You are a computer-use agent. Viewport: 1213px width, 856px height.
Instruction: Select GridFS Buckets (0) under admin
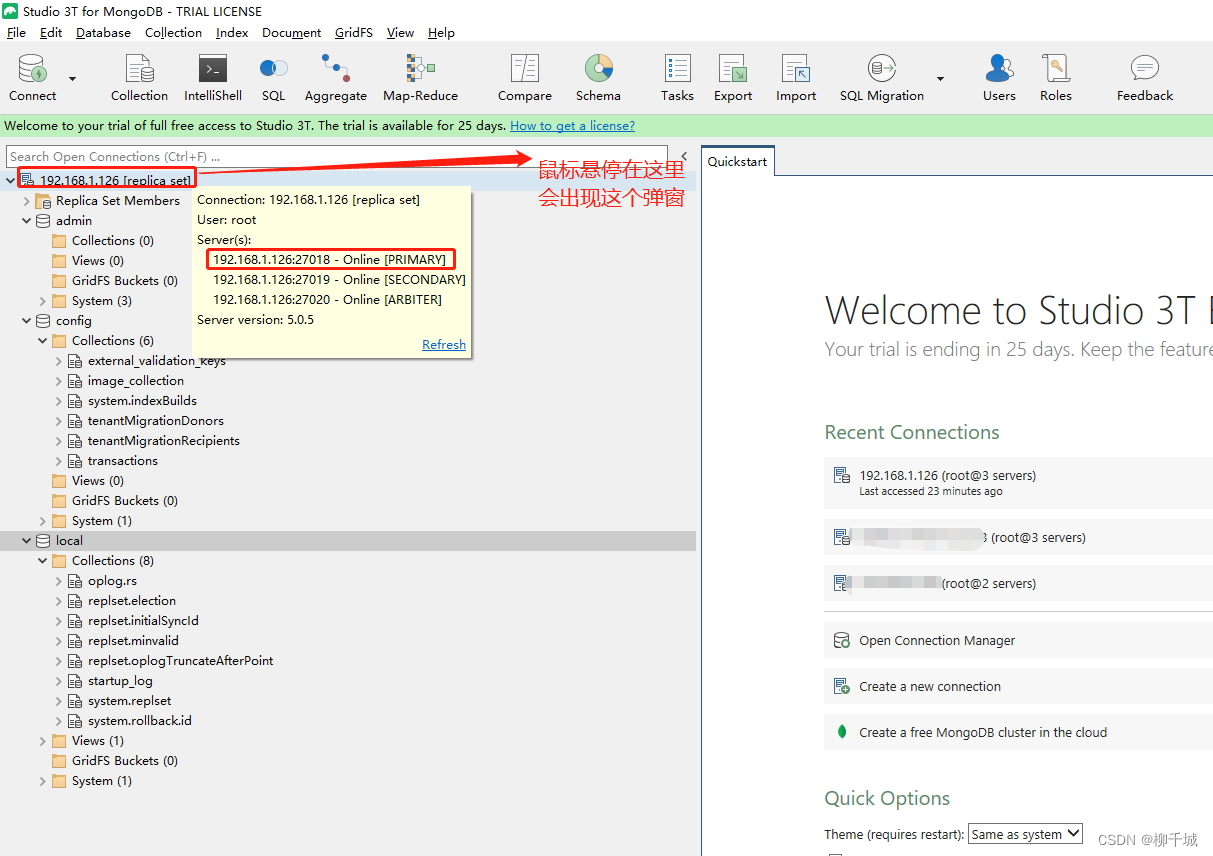pos(124,280)
